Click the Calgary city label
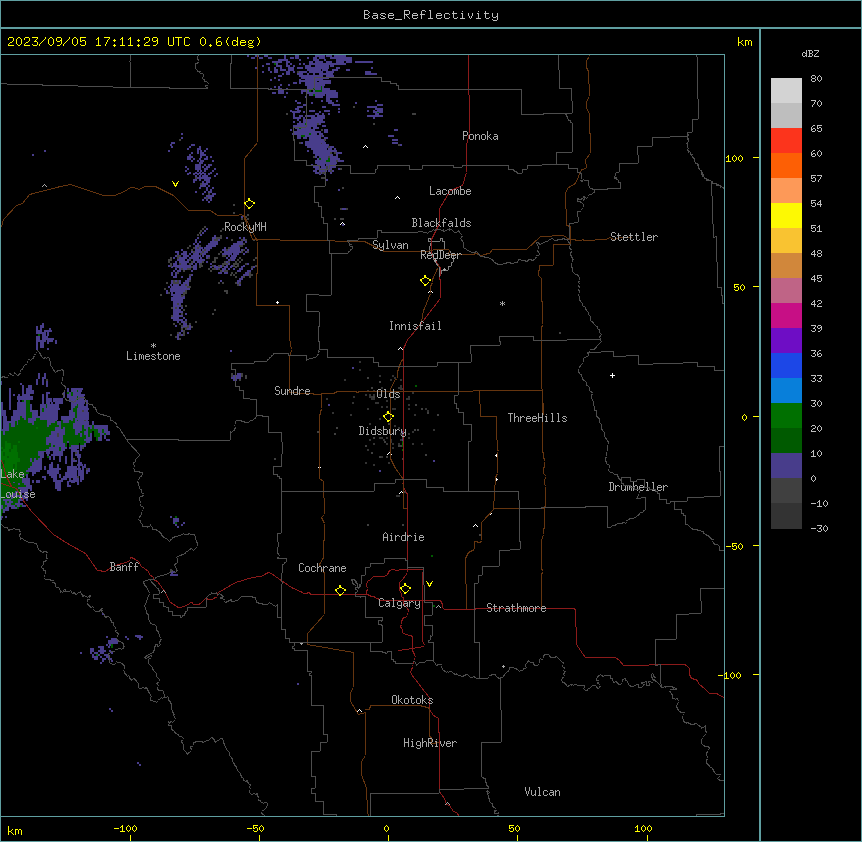Image resolution: width=862 pixels, height=842 pixels. click(x=400, y=603)
